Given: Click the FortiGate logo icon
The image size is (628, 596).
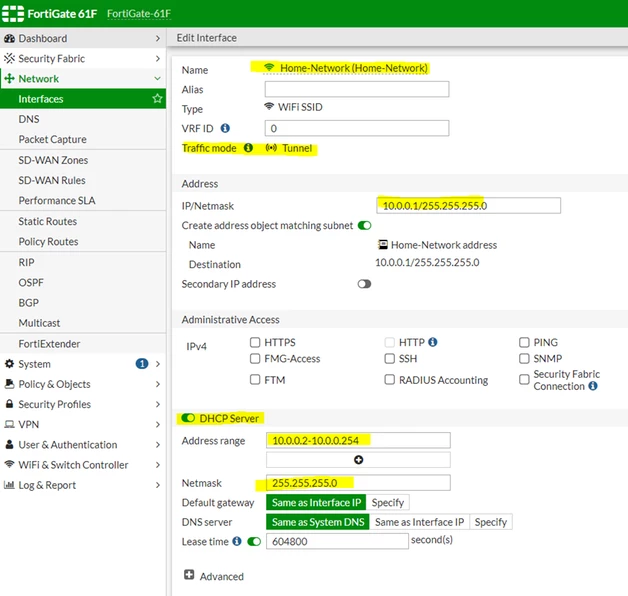Looking at the screenshot, I should [x=13, y=14].
